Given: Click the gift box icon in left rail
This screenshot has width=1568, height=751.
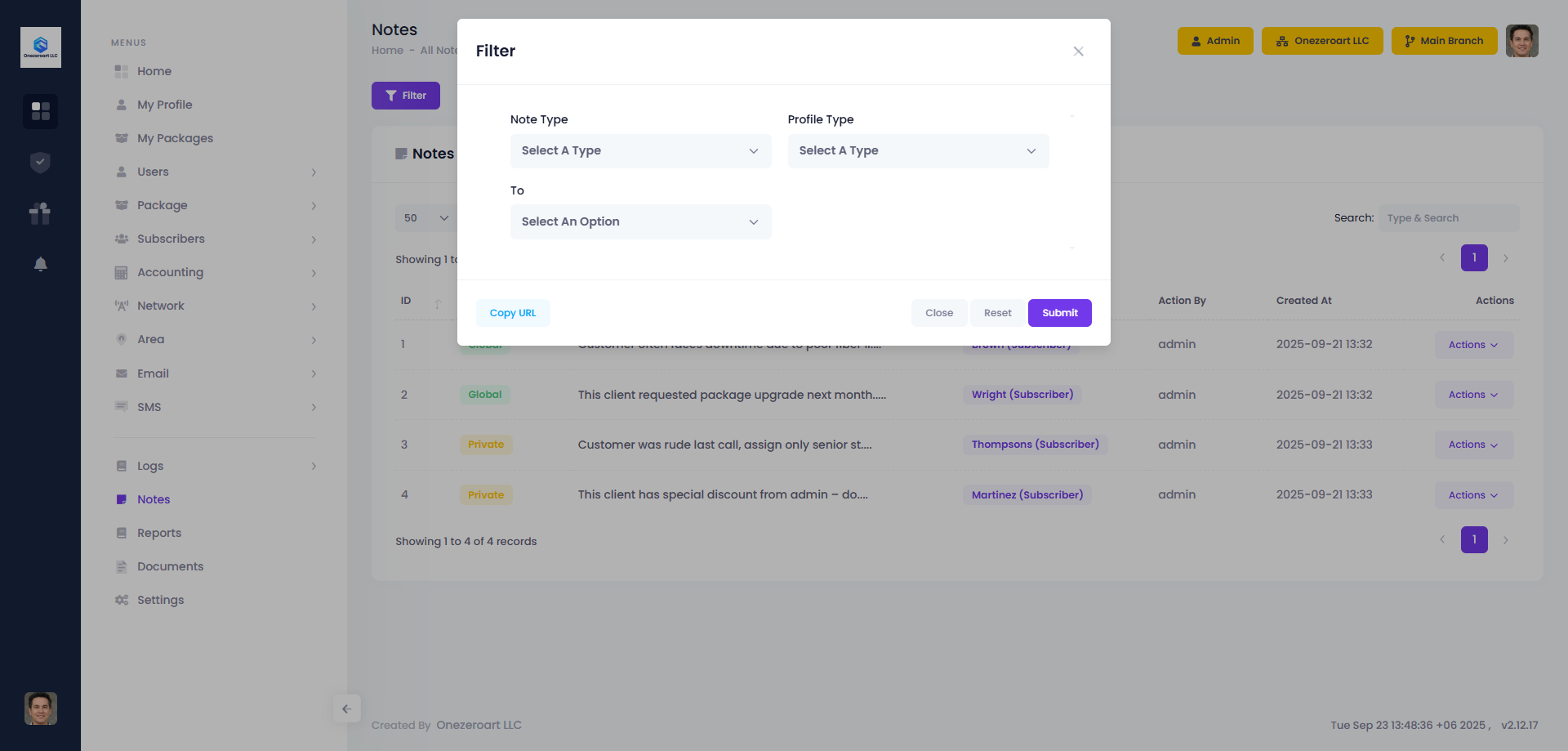Looking at the screenshot, I should coord(40,213).
